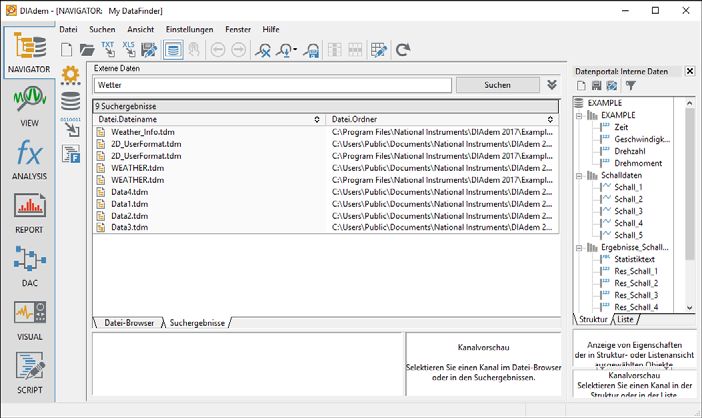Select the Suchergebnisse tab
This screenshot has width=702, height=418.
[197, 323]
